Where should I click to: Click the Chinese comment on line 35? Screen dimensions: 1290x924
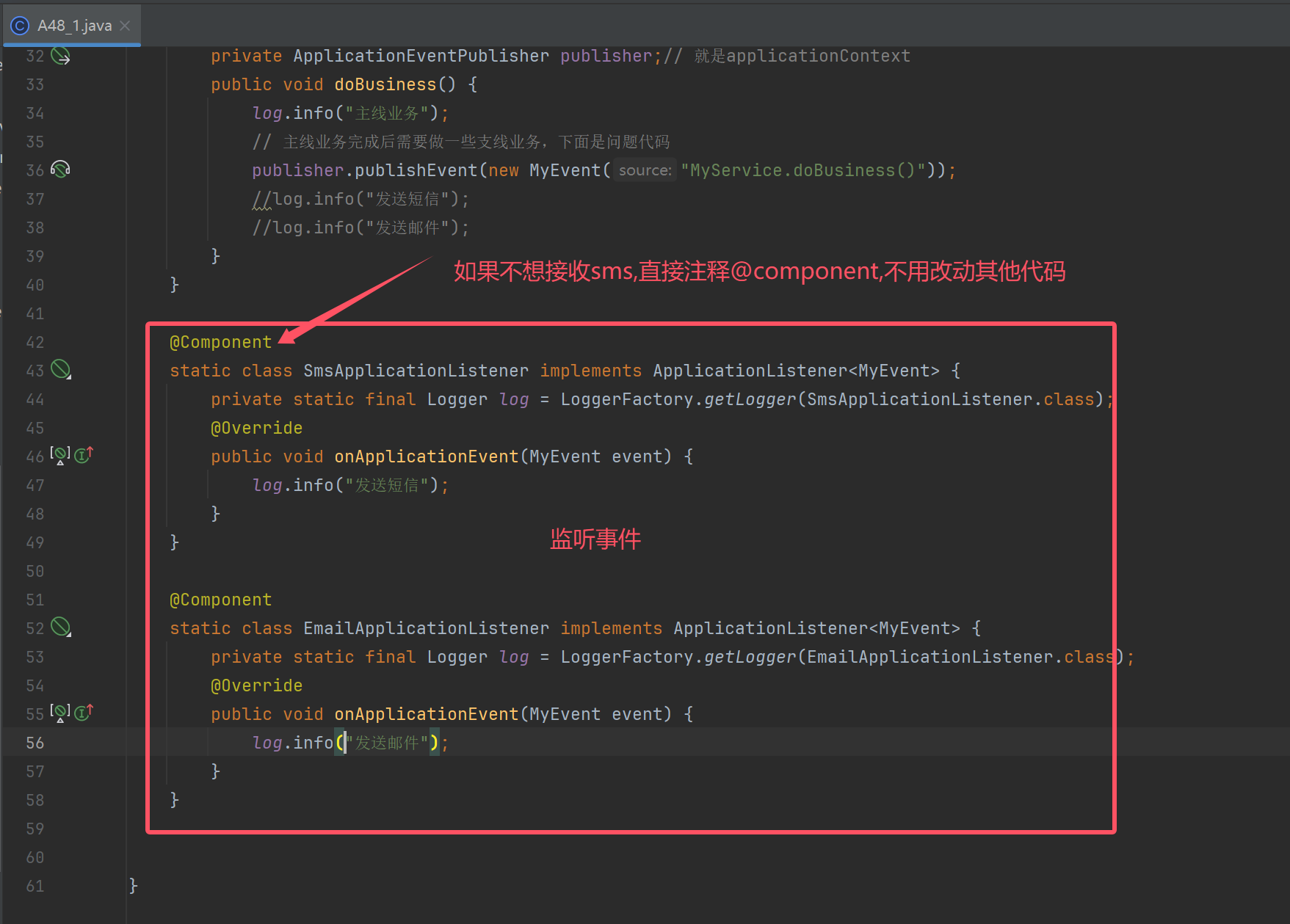click(x=461, y=142)
